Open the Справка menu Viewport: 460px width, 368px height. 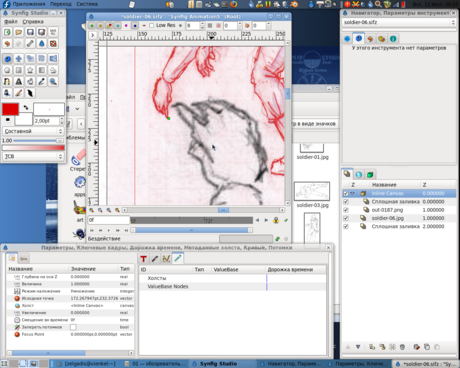(x=33, y=22)
